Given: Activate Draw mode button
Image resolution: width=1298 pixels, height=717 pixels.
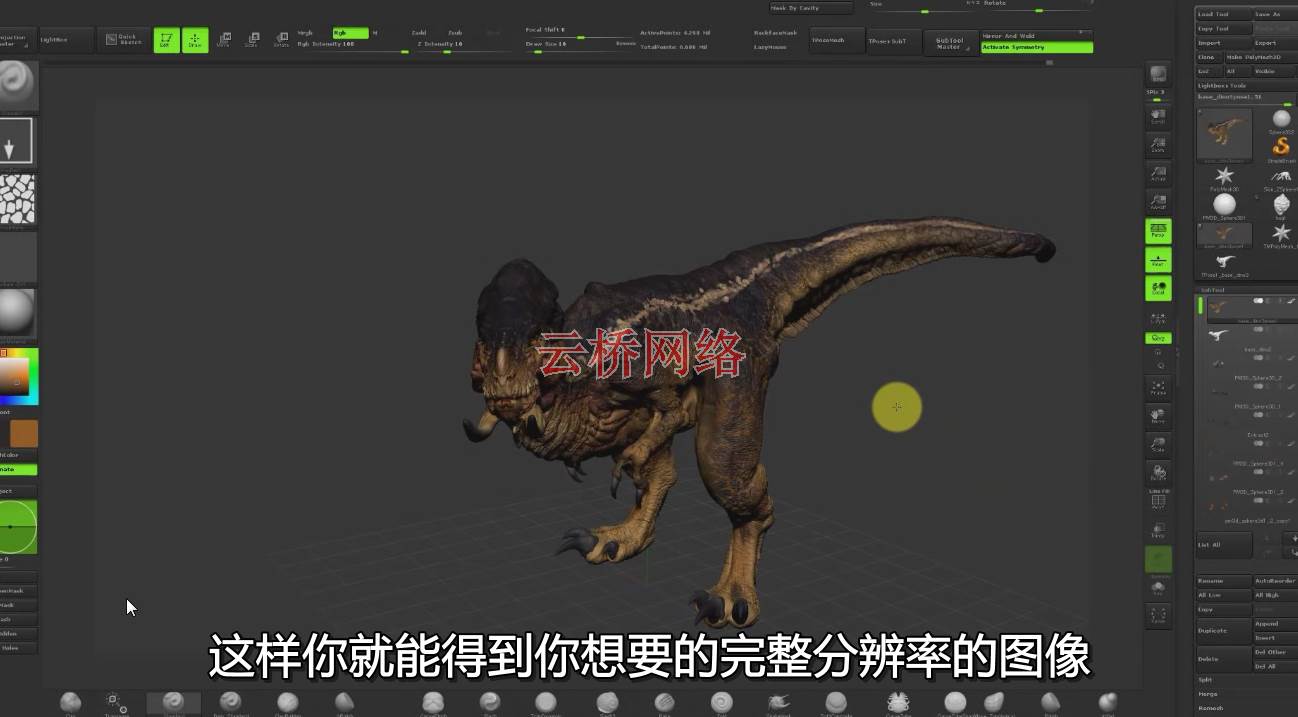Looking at the screenshot, I should tap(195, 40).
